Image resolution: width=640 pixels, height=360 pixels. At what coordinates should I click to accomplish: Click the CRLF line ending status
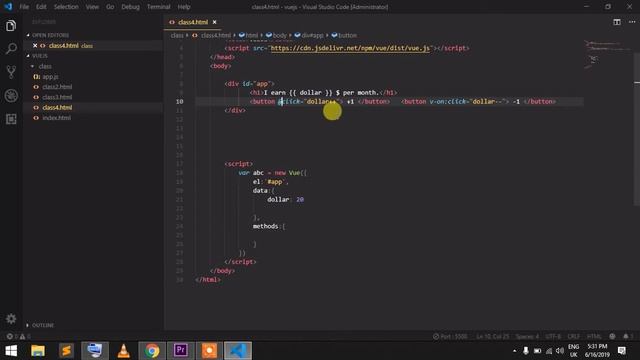click(573, 336)
